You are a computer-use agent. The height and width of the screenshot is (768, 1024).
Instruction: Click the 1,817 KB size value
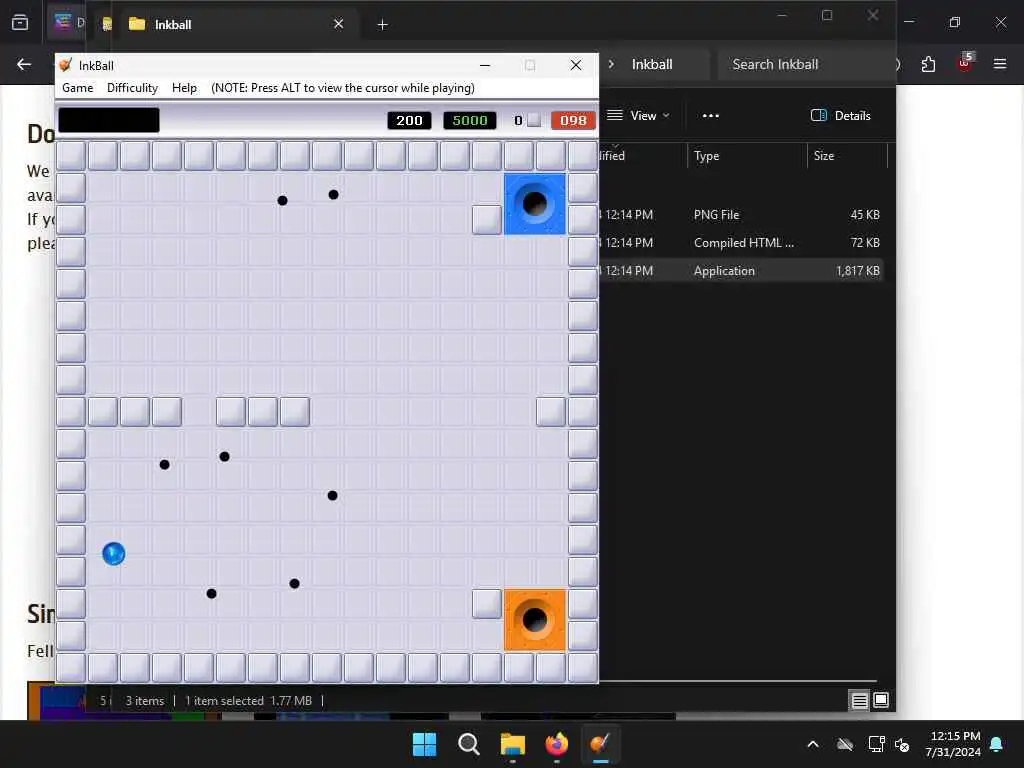(857, 270)
